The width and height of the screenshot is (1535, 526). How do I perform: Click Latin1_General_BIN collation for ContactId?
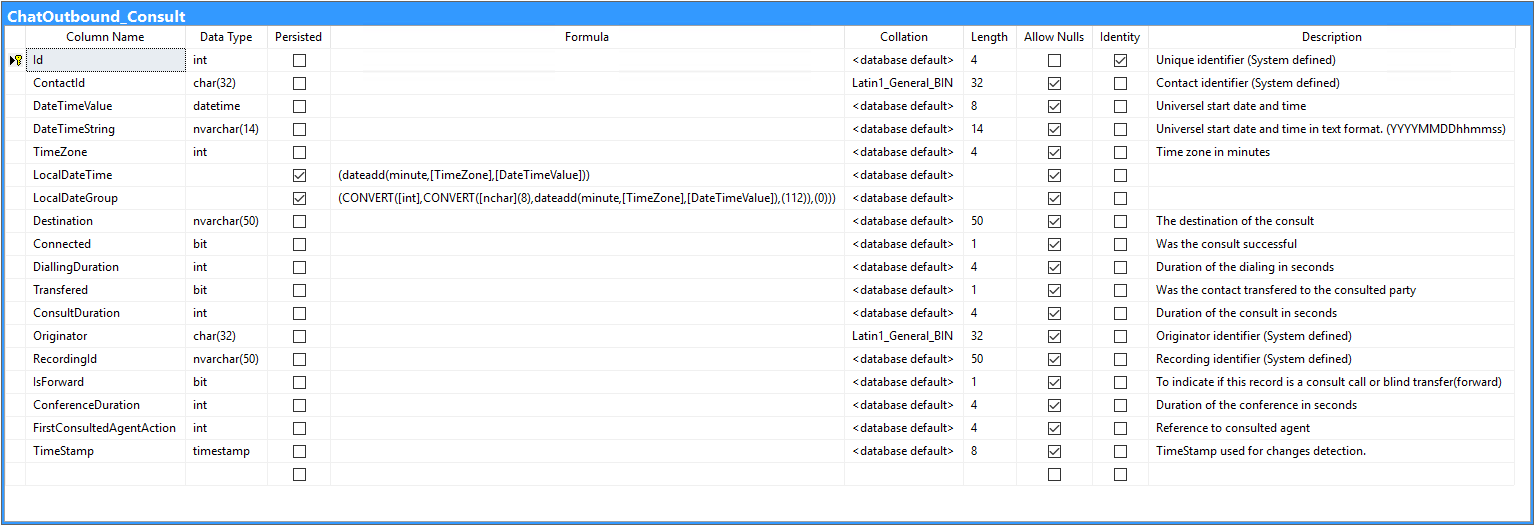point(904,83)
